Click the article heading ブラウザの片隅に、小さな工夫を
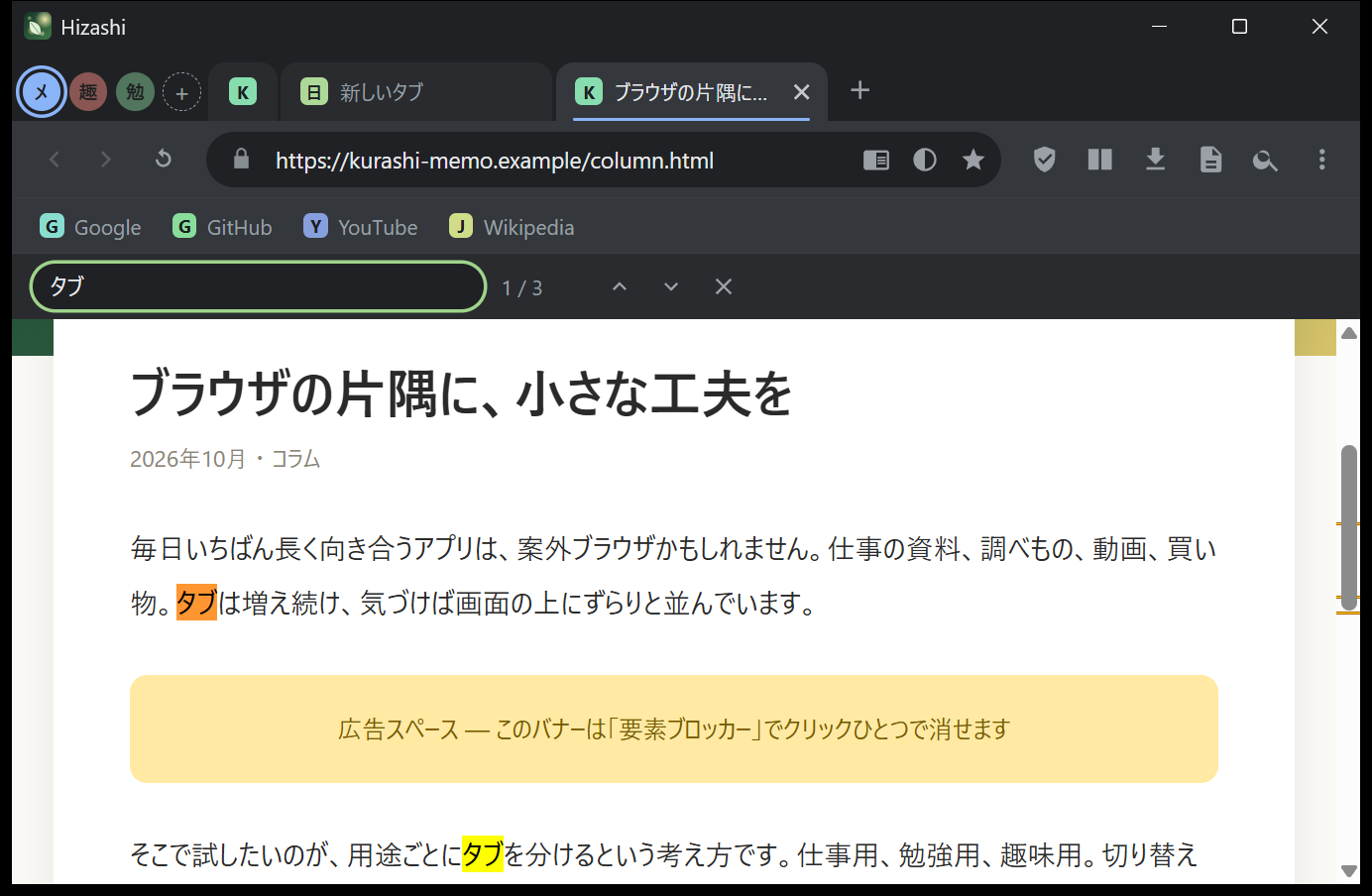 tap(461, 393)
